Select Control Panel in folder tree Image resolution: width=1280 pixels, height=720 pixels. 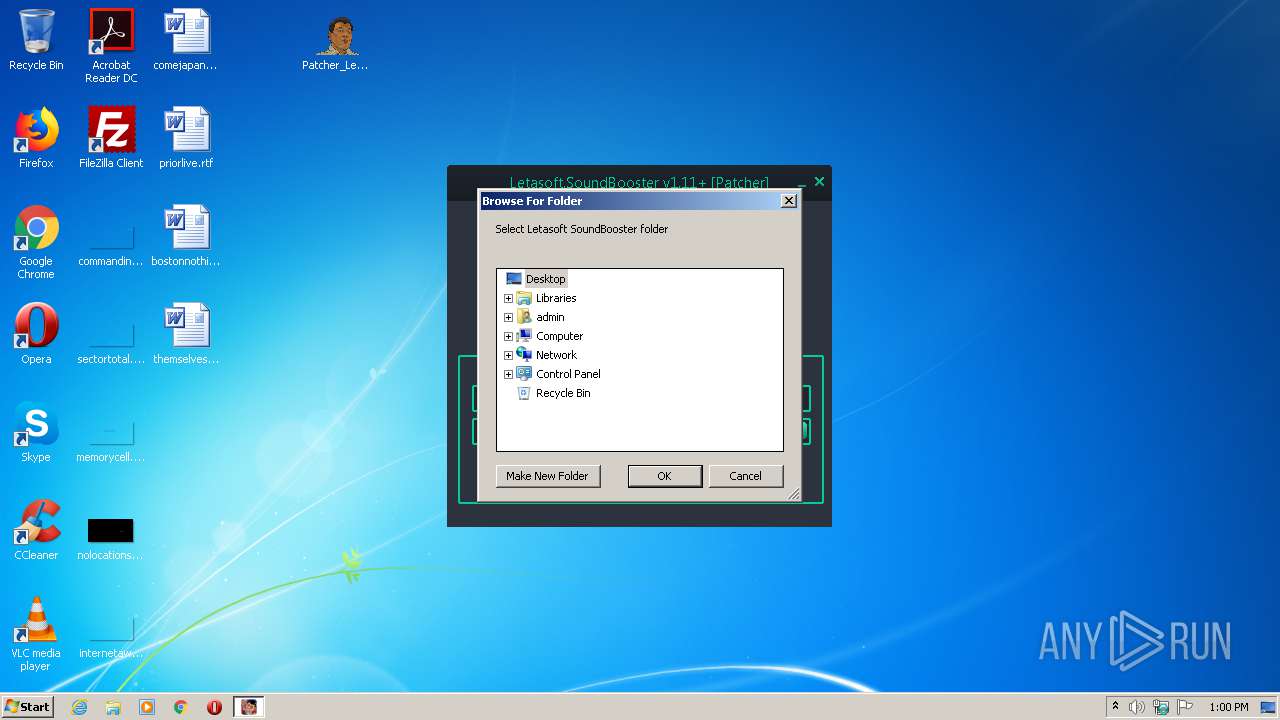pyautogui.click(x=568, y=374)
